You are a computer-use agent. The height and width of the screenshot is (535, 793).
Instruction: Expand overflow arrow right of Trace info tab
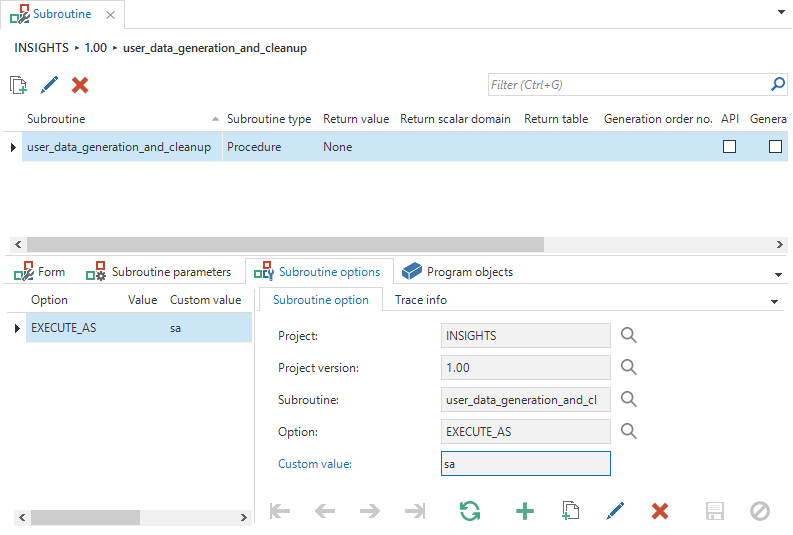(774, 301)
